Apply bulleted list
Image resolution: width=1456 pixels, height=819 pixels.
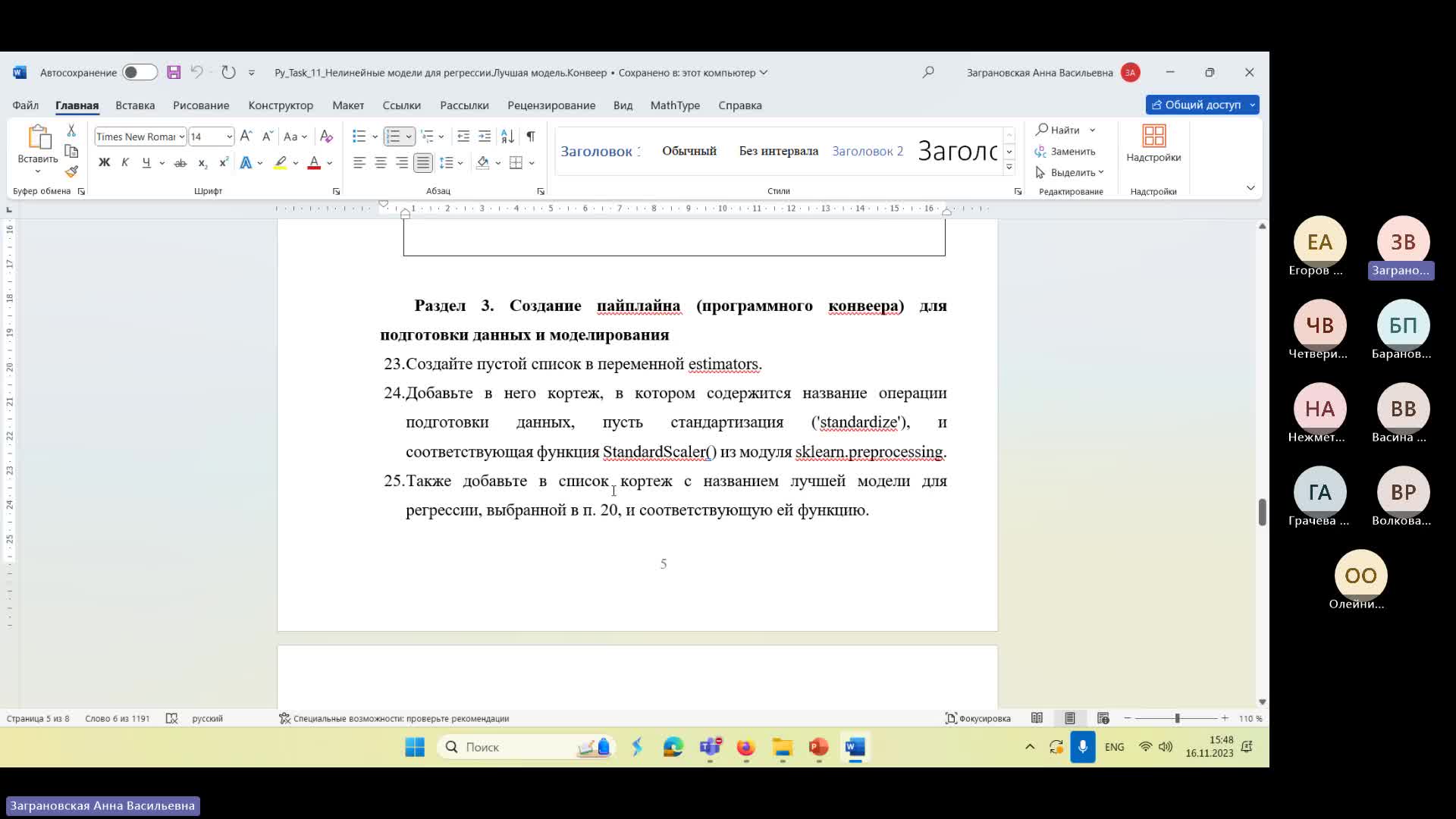coord(359,136)
